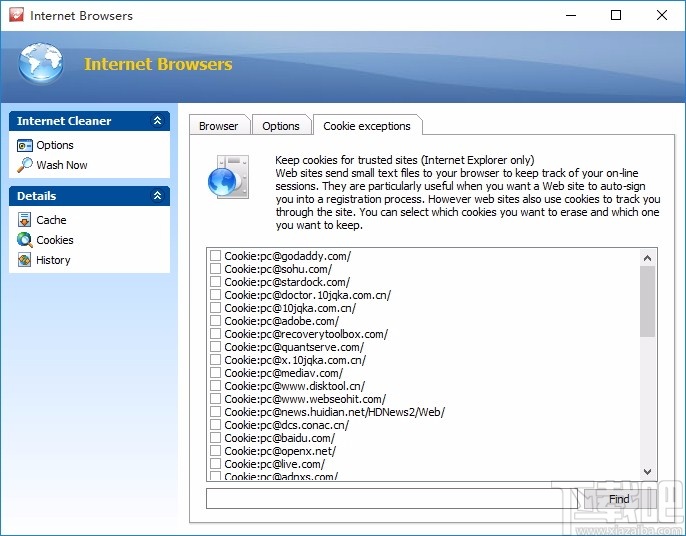Click the cookie search input field

[392, 499]
